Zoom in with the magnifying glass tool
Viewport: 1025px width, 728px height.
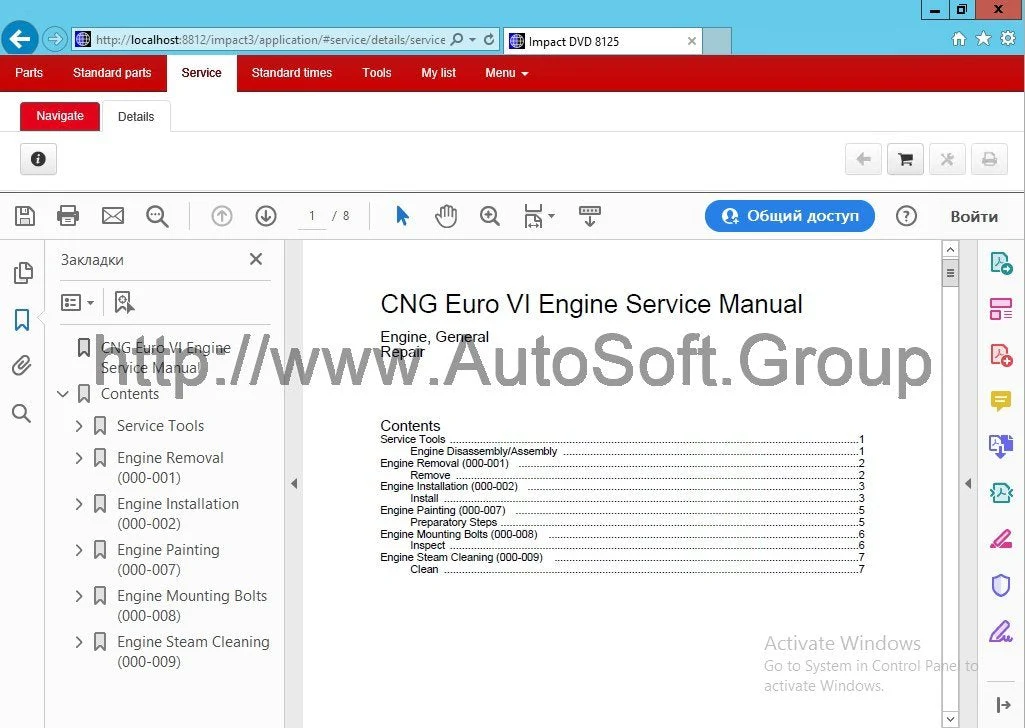click(x=490, y=216)
